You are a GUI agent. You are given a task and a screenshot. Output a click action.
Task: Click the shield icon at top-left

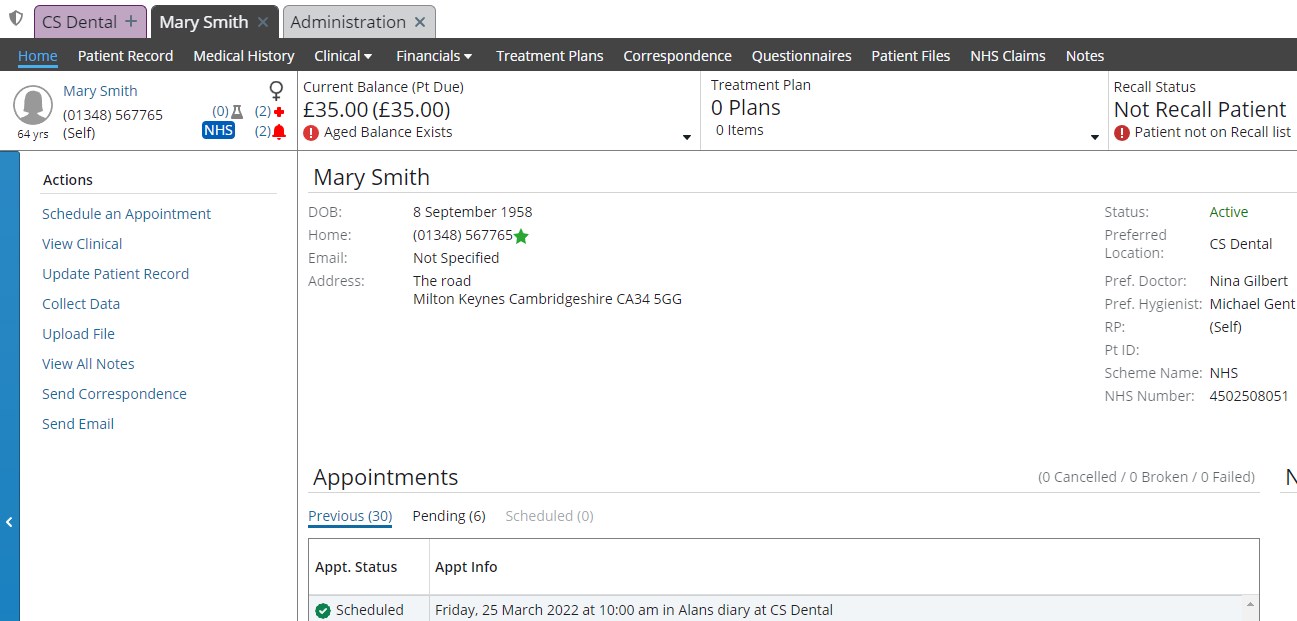tap(15, 19)
